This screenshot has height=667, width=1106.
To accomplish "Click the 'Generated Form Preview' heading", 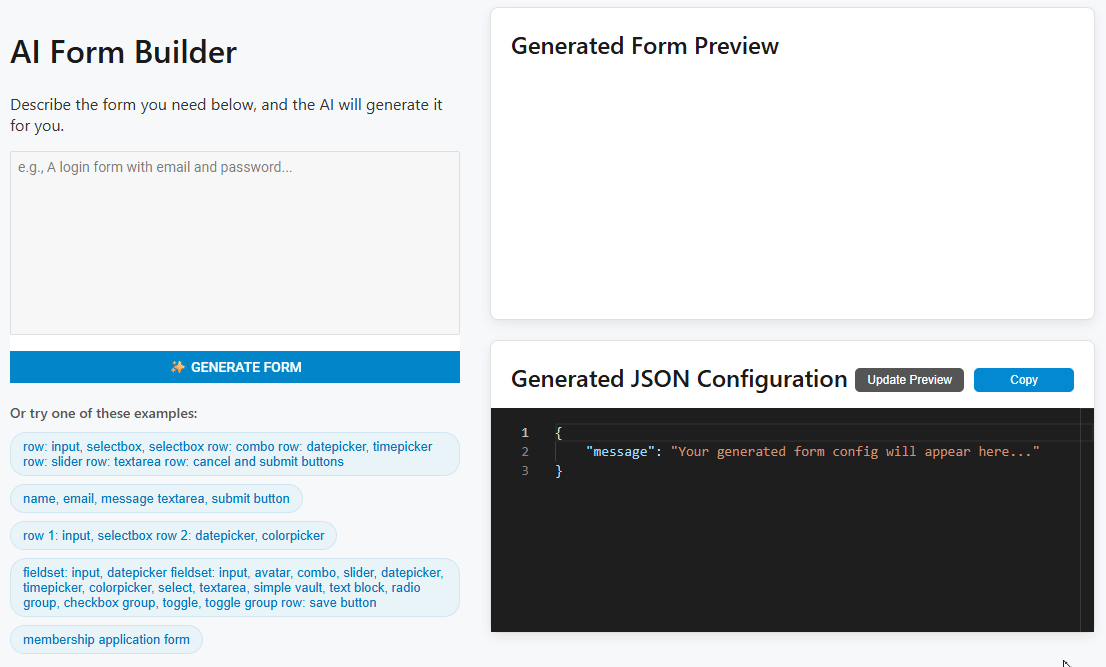I will point(645,46).
